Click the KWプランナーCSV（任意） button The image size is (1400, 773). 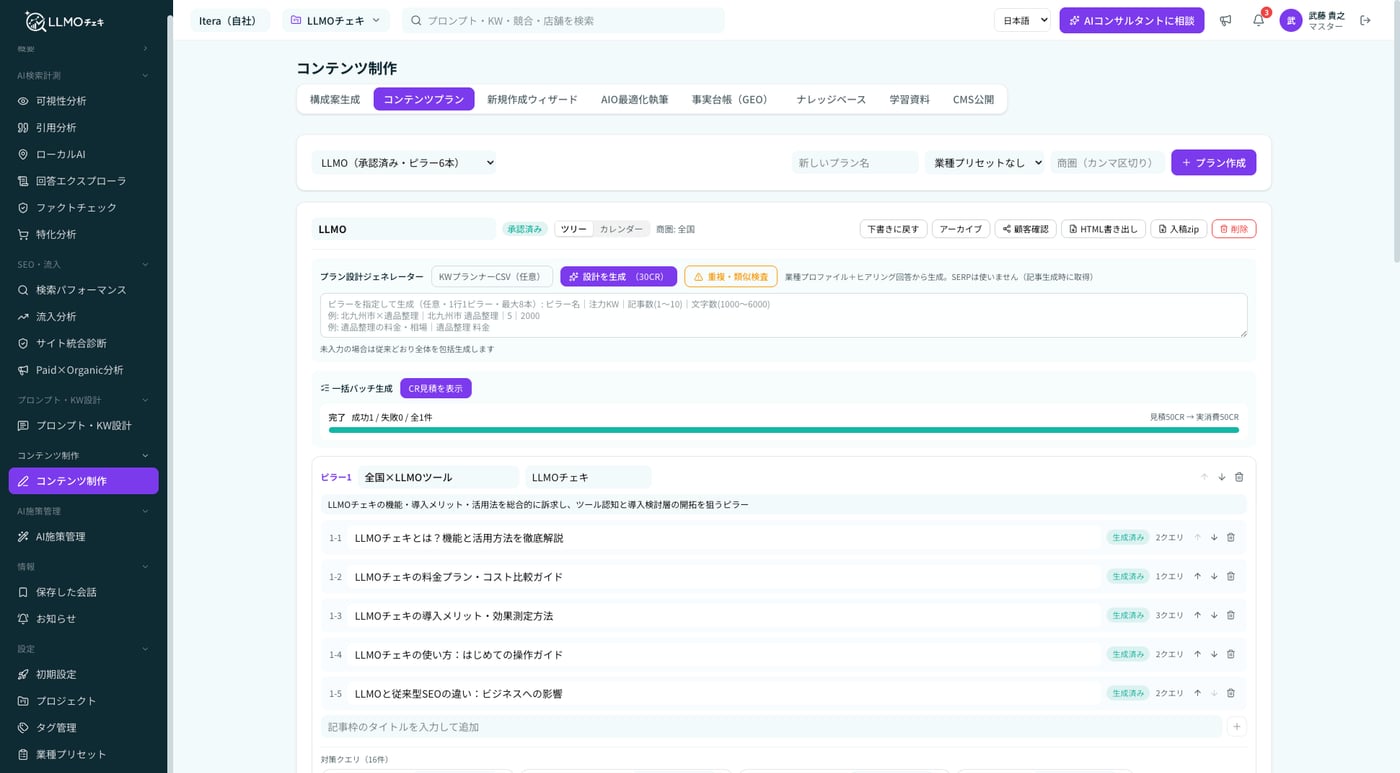[492, 276]
